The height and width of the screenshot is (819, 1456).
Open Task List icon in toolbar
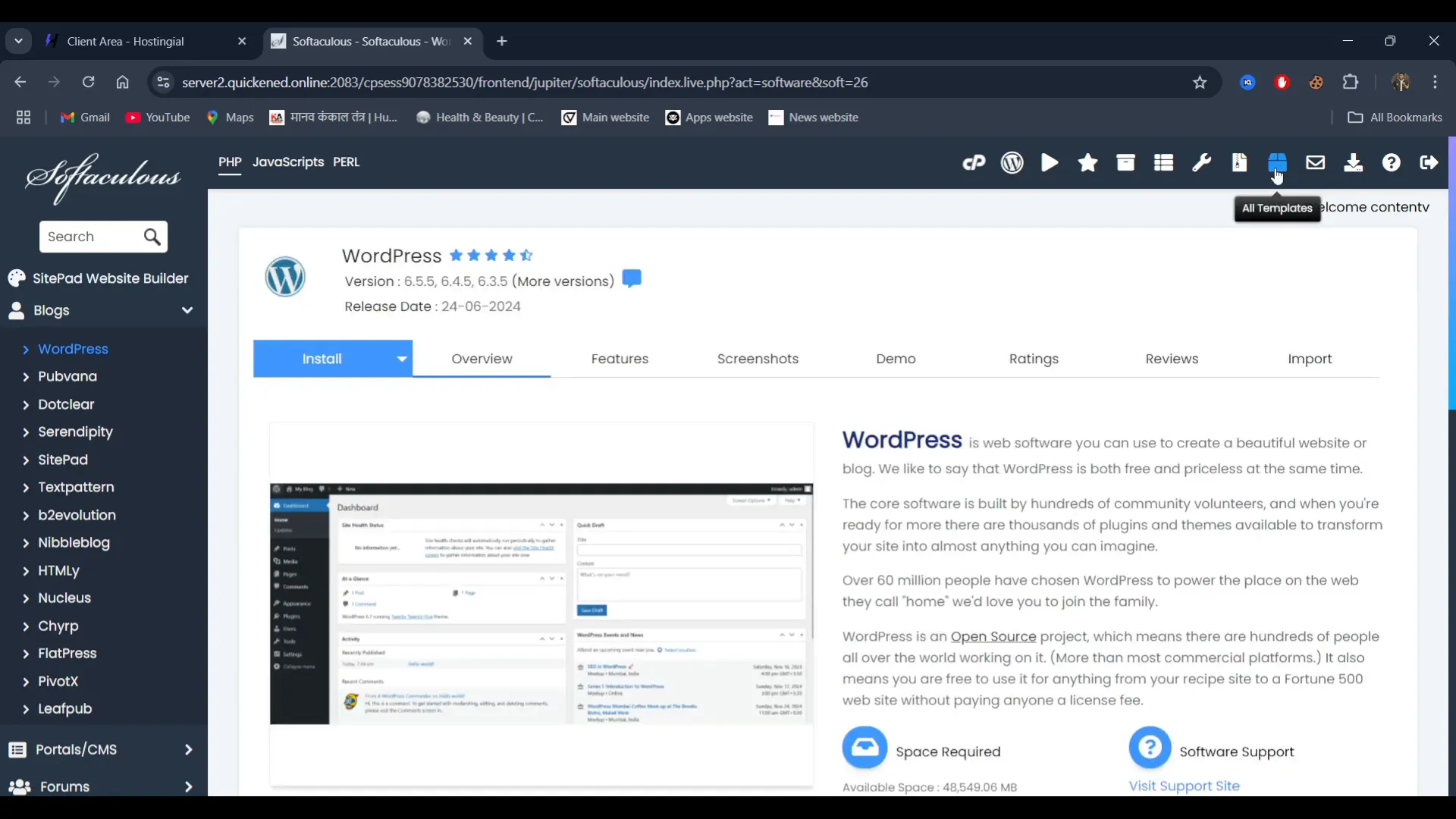pos(1163,162)
